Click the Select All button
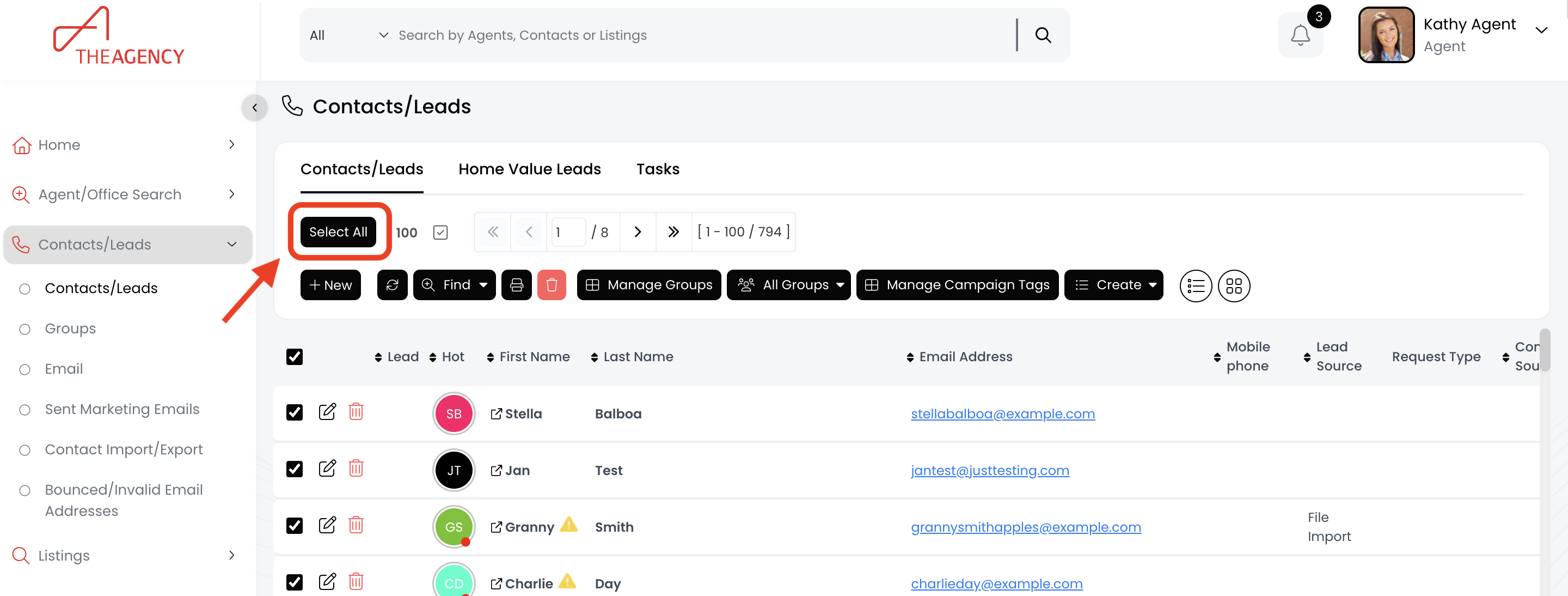1568x596 pixels. (x=338, y=232)
